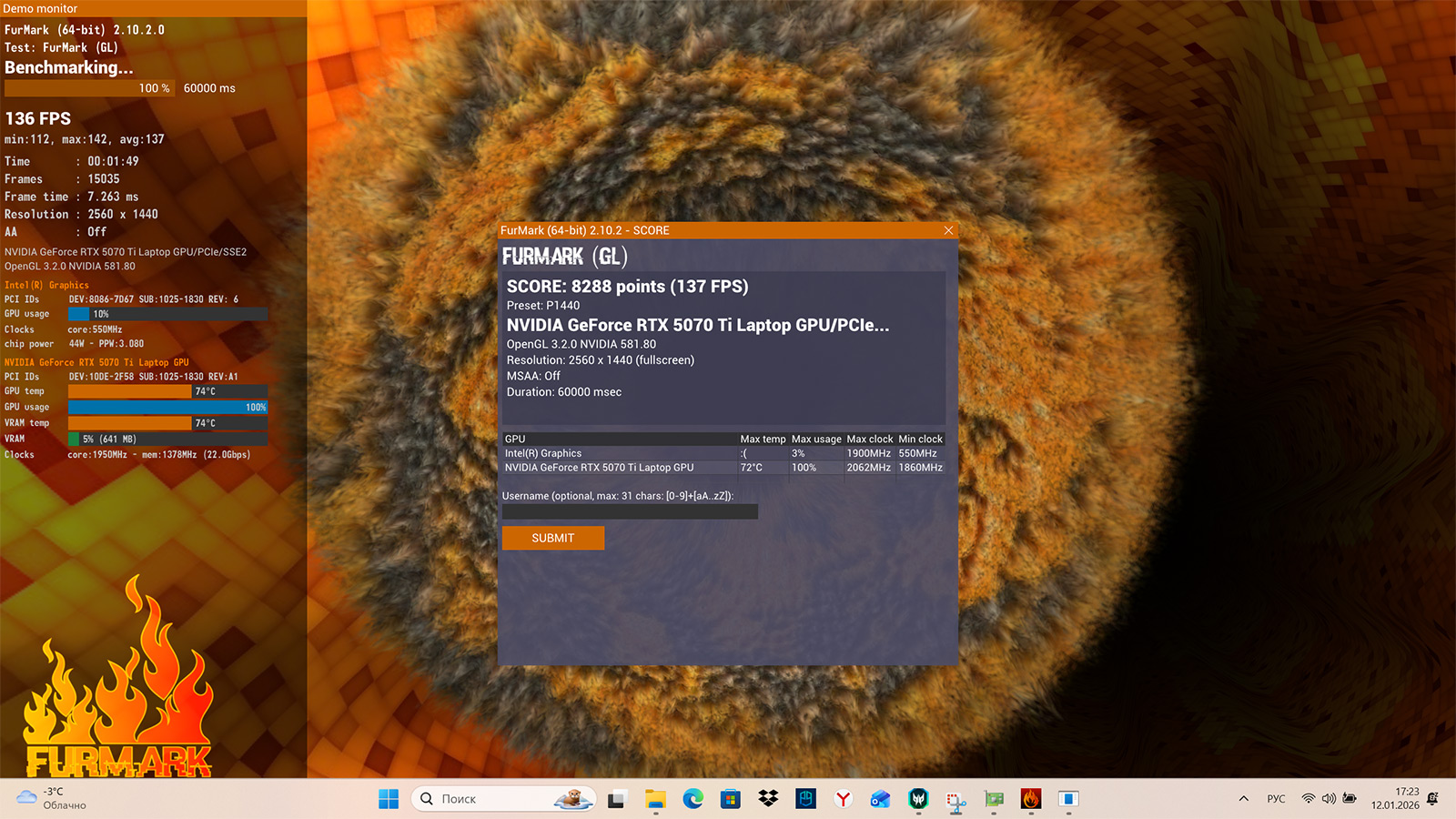This screenshot has width=1456, height=819.
Task: Open clock and date showing 17:23
Action: [x=1395, y=798]
